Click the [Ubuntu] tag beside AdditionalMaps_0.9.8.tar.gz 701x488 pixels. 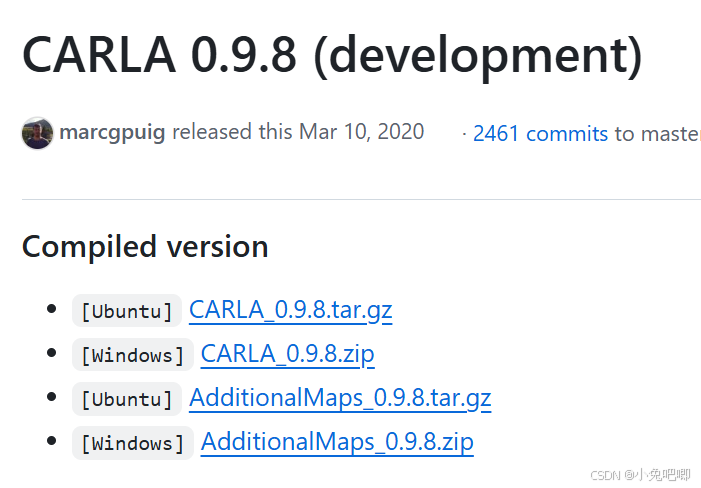point(127,399)
